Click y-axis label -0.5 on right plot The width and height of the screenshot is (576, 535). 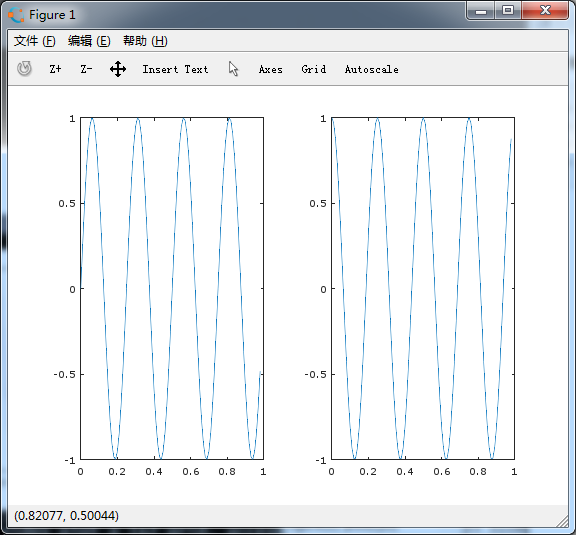[x=315, y=374]
